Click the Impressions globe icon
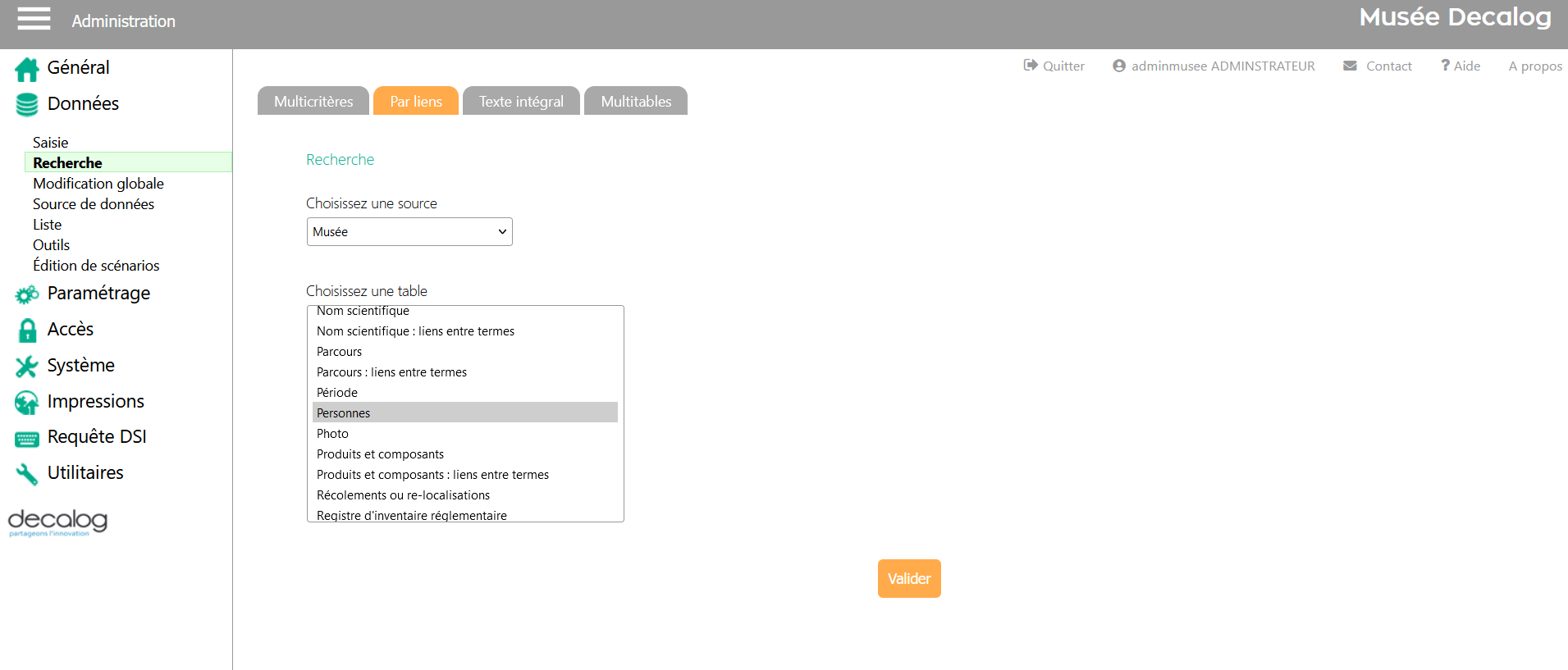The width and height of the screenshot is (1568, 670). (x=27, y=403)
